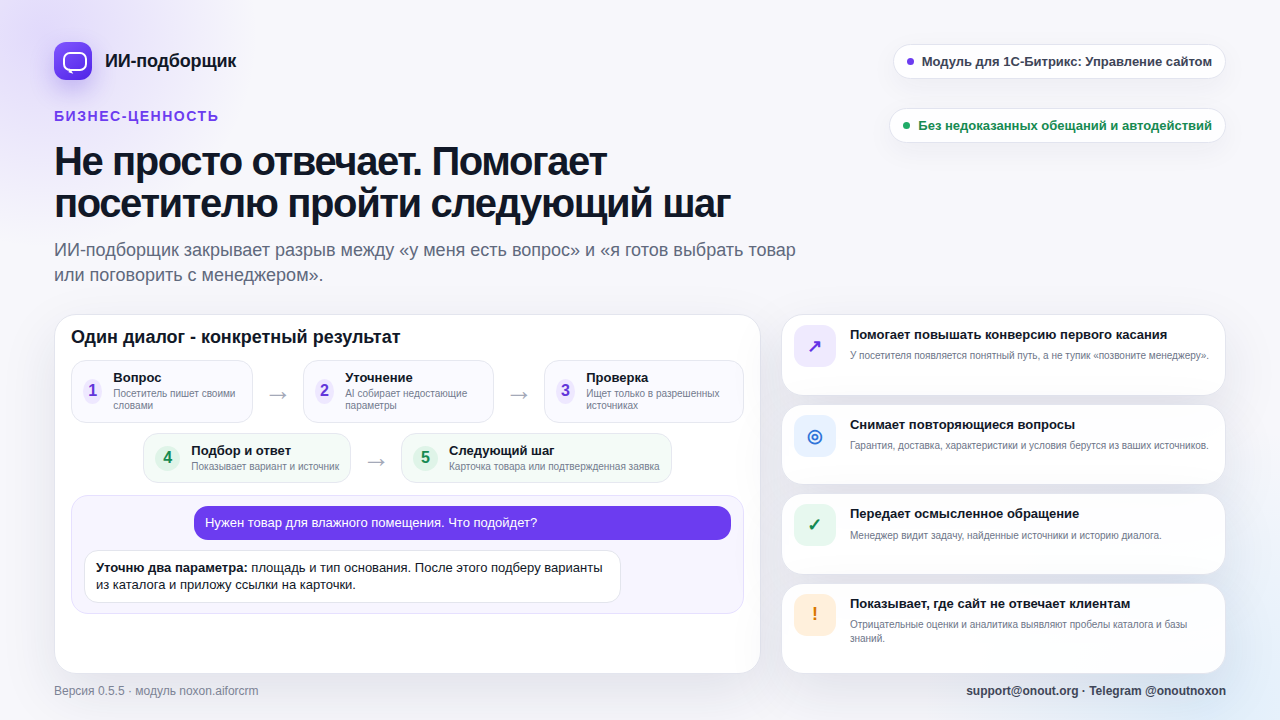The height and width of the screenshot is (720, 1280).
Task: Click the text 'Менеджер видит задачу'
Action: (x=1006, y=535)
